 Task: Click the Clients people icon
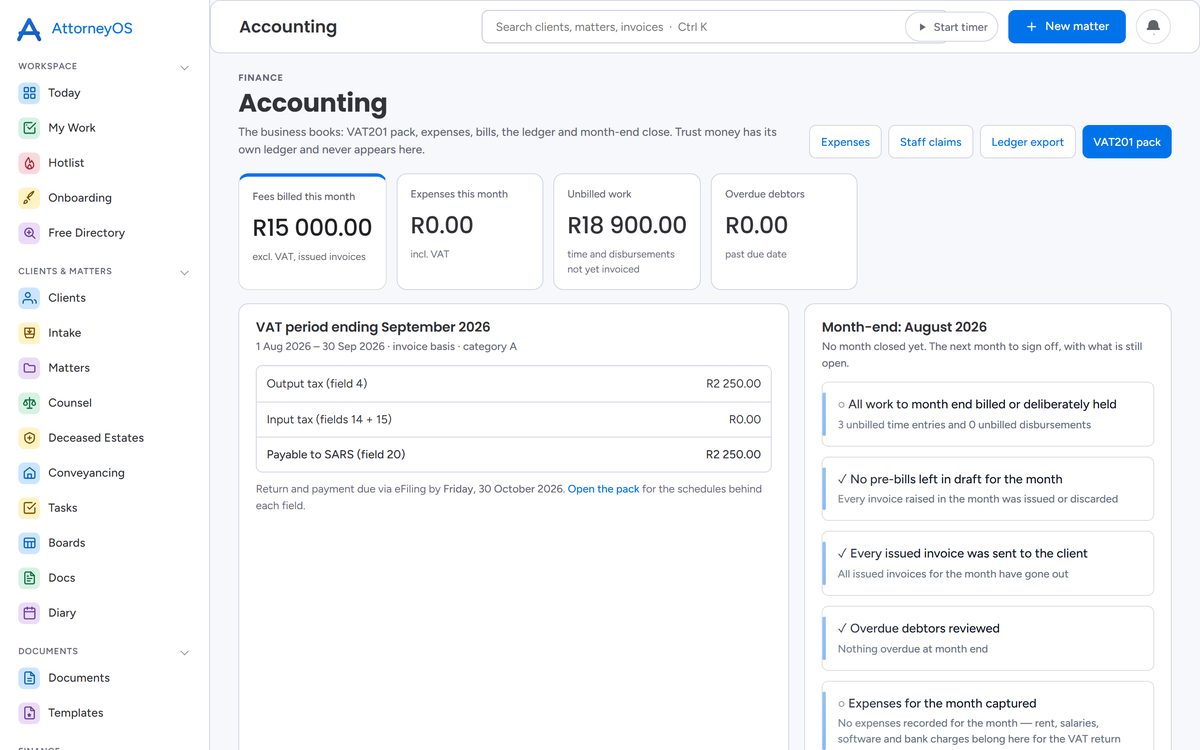click(29, 298)
